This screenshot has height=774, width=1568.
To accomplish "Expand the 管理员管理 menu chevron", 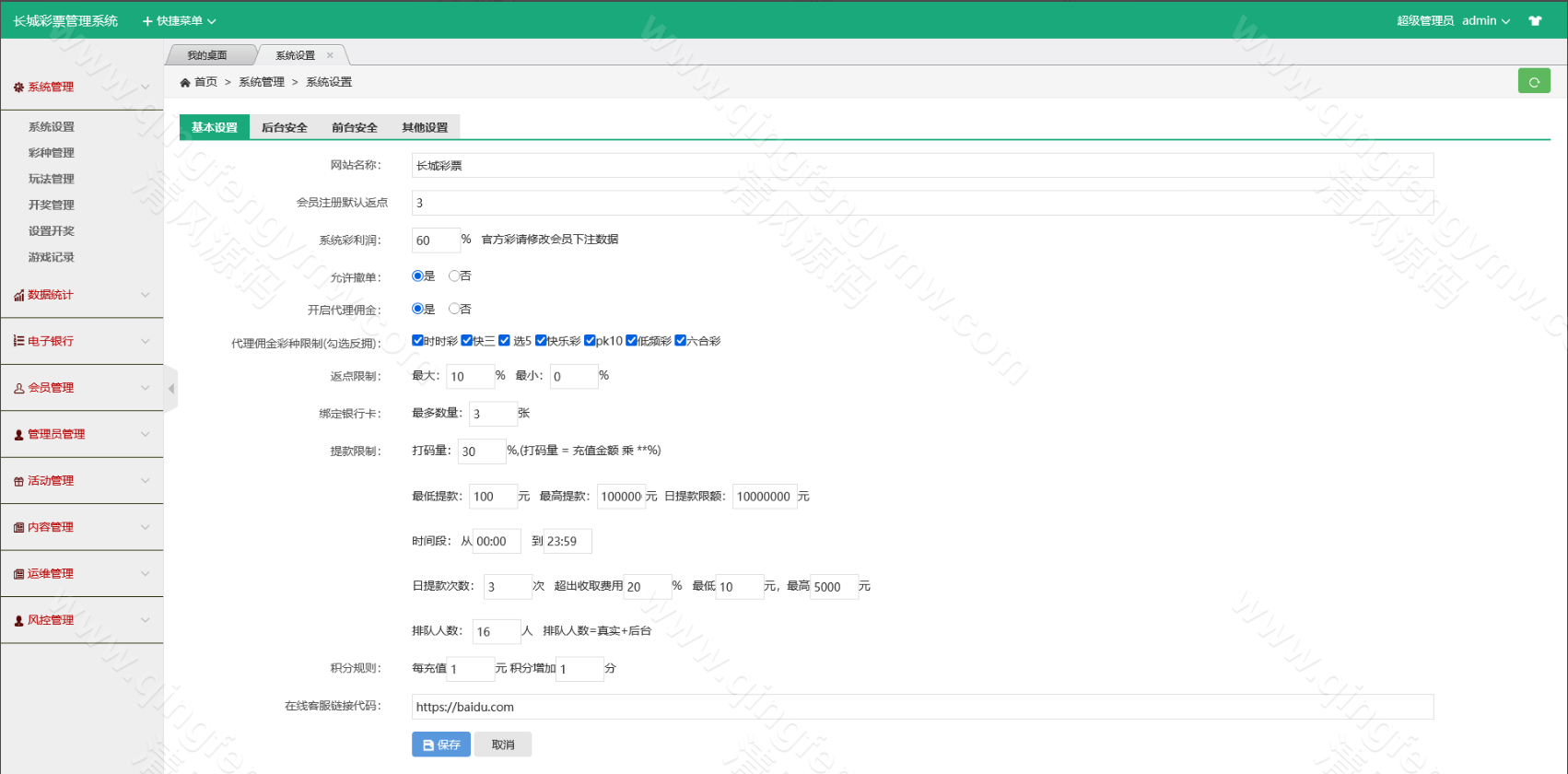I will click(146, 434).
